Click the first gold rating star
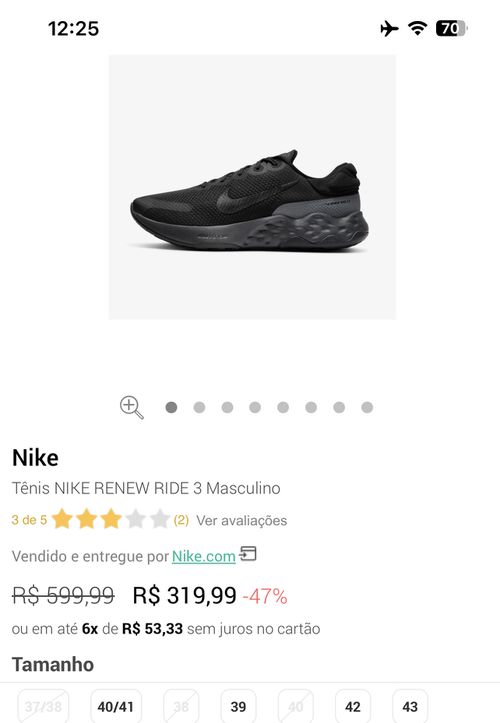The width and height of the screenshot is (500, 723). coord(62,519)
